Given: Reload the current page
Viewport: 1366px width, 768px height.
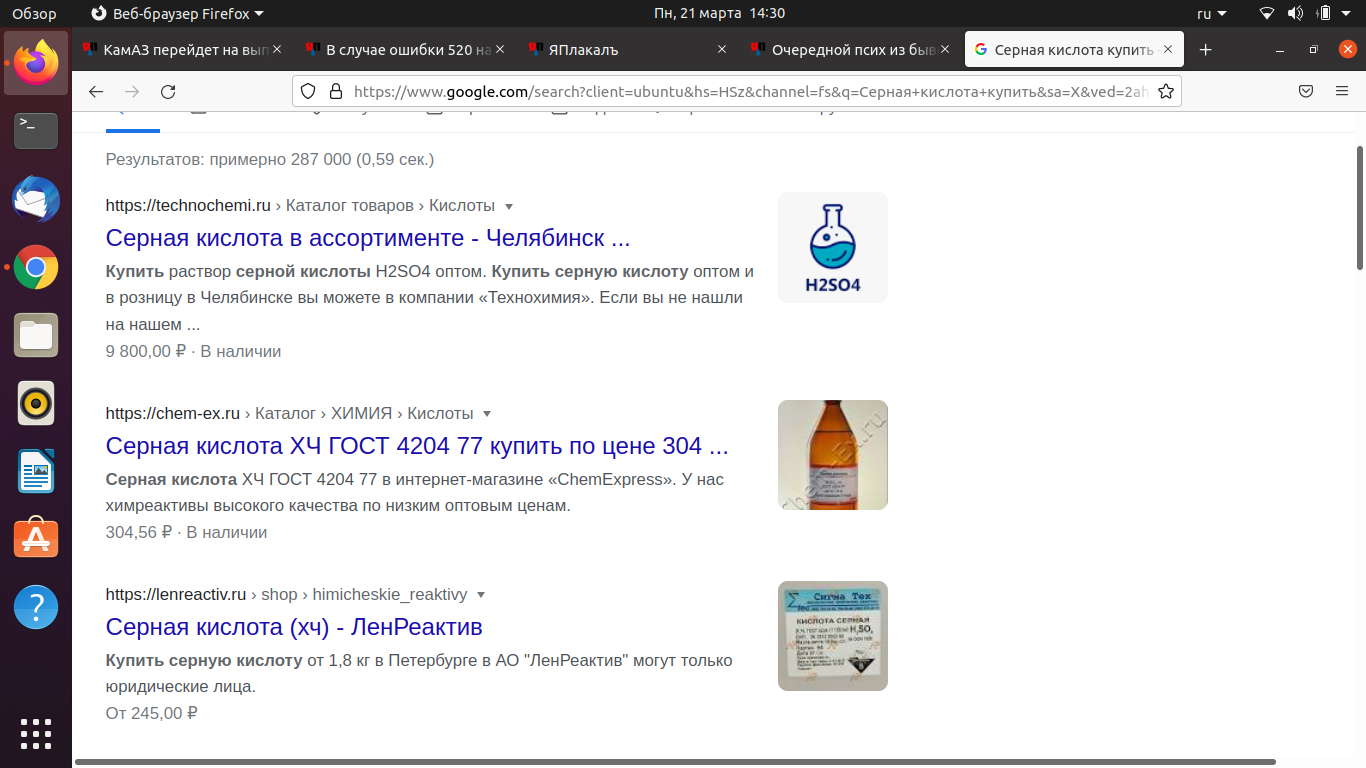Looking at the screenshot, I should pyautogui.click(x=168, y=91).
